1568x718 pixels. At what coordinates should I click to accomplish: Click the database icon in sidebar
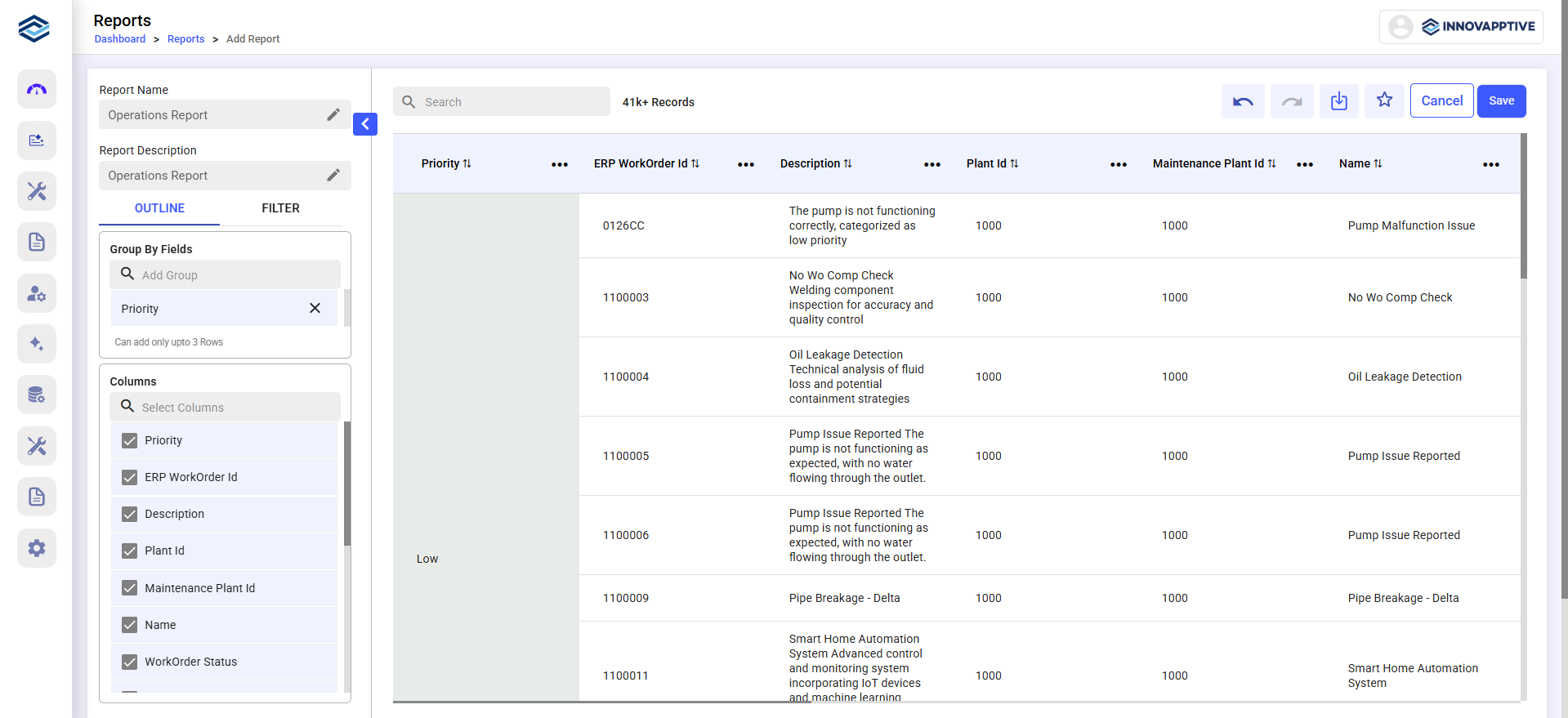tap(37, 395)
